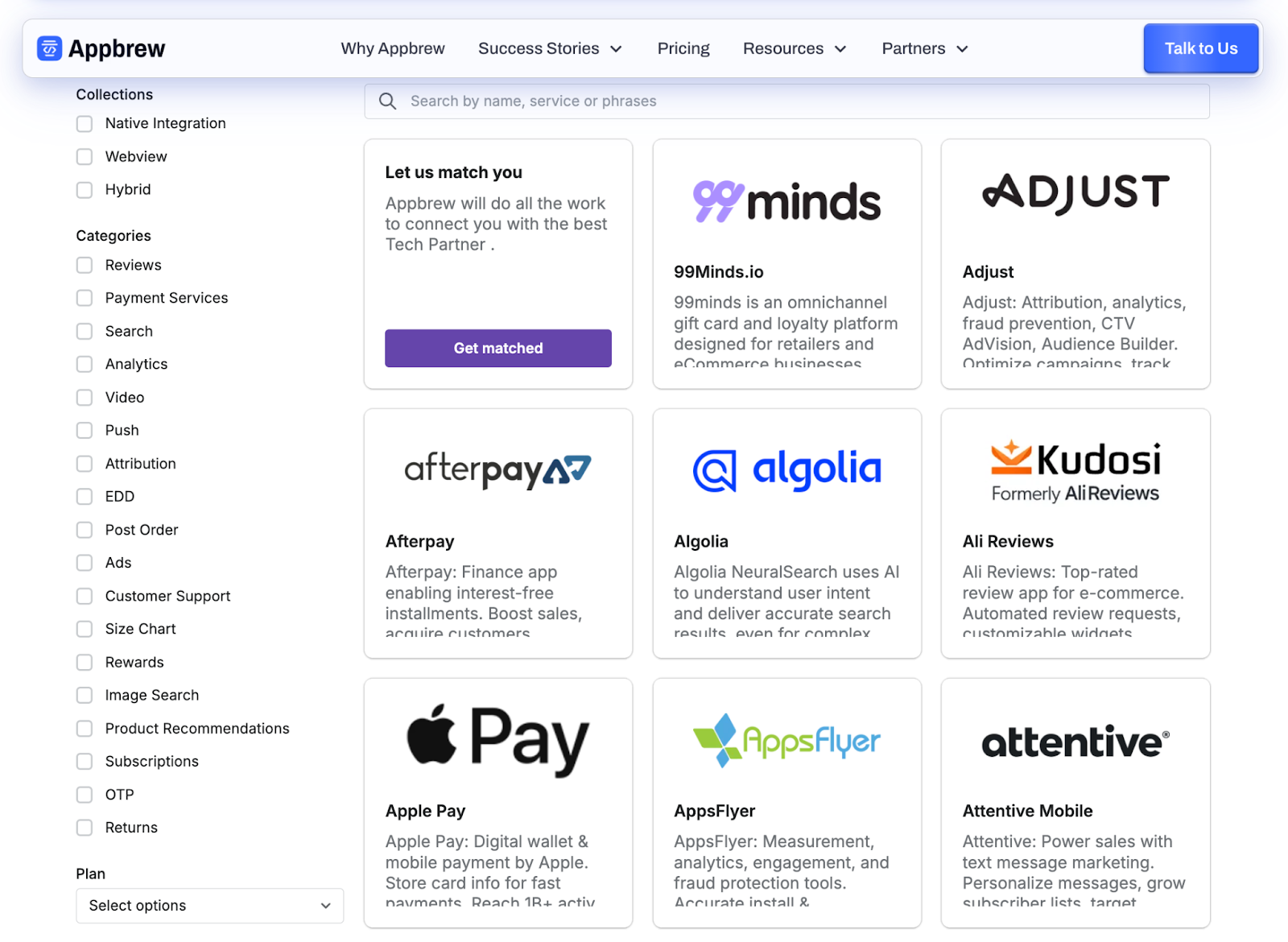Check the Subscriptions checkbox
1288x942 pixels.
point(85,762)
